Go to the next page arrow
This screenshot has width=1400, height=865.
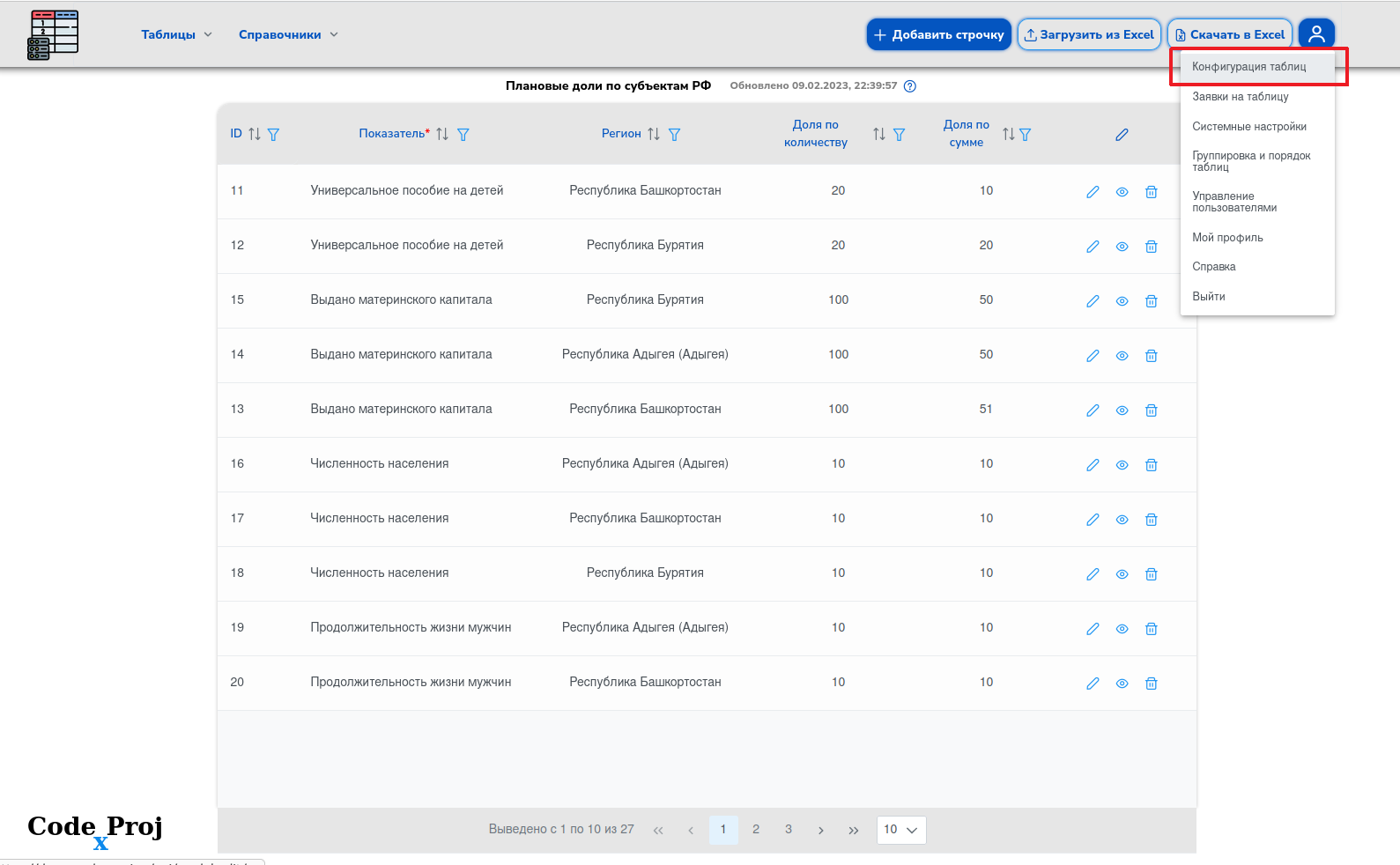click(x=820, y=830)
